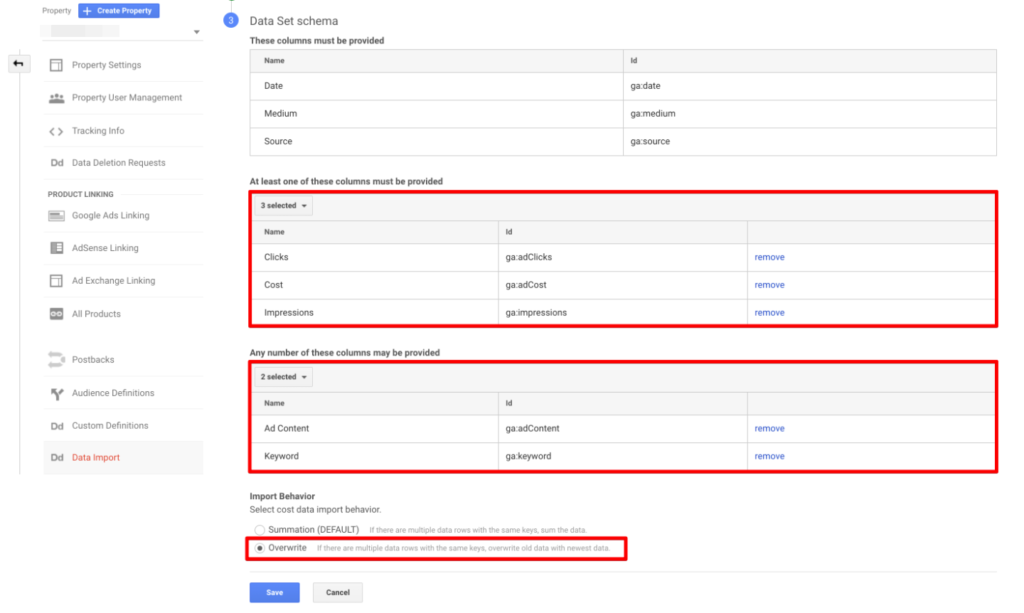The width and height of the screenshot is (1024, 613).
Task: Click the Audience Definitions funnel icon
Action: (x=57, y=393)
